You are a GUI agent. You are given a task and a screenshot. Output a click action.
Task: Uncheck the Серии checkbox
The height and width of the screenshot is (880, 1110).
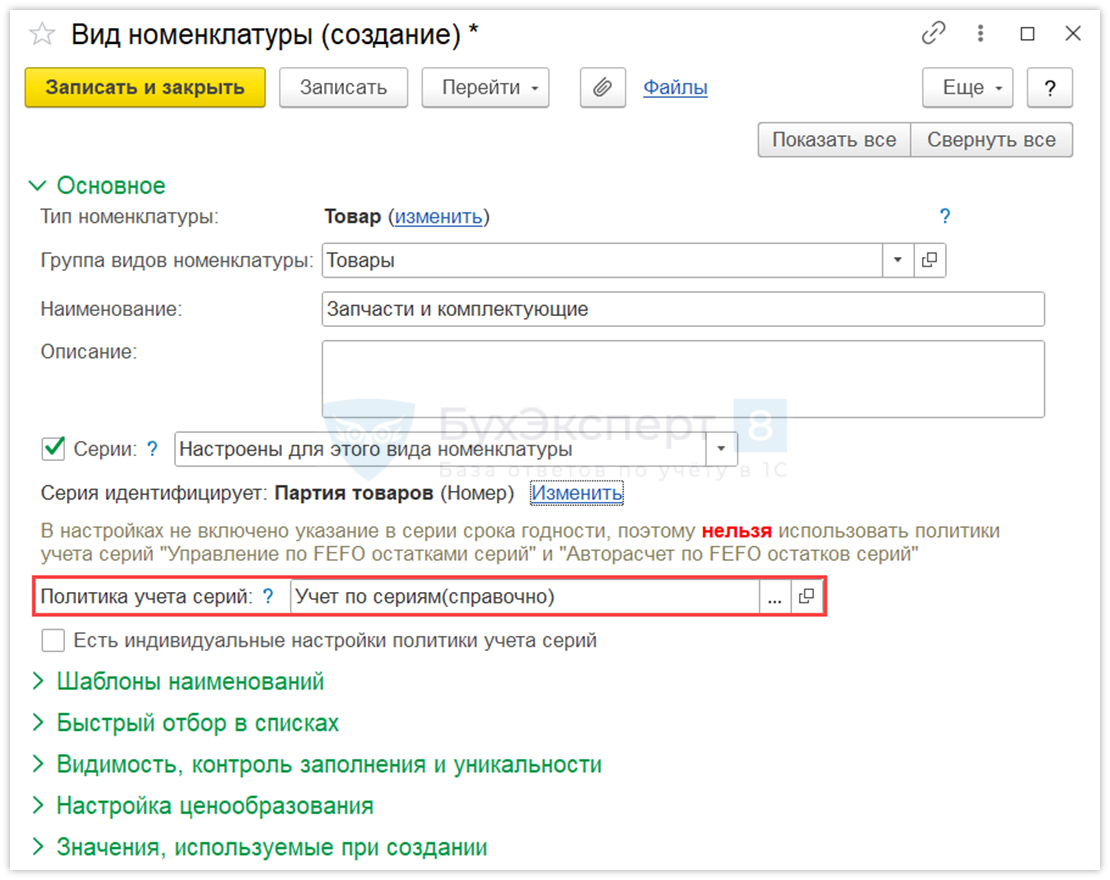(53, 449)
